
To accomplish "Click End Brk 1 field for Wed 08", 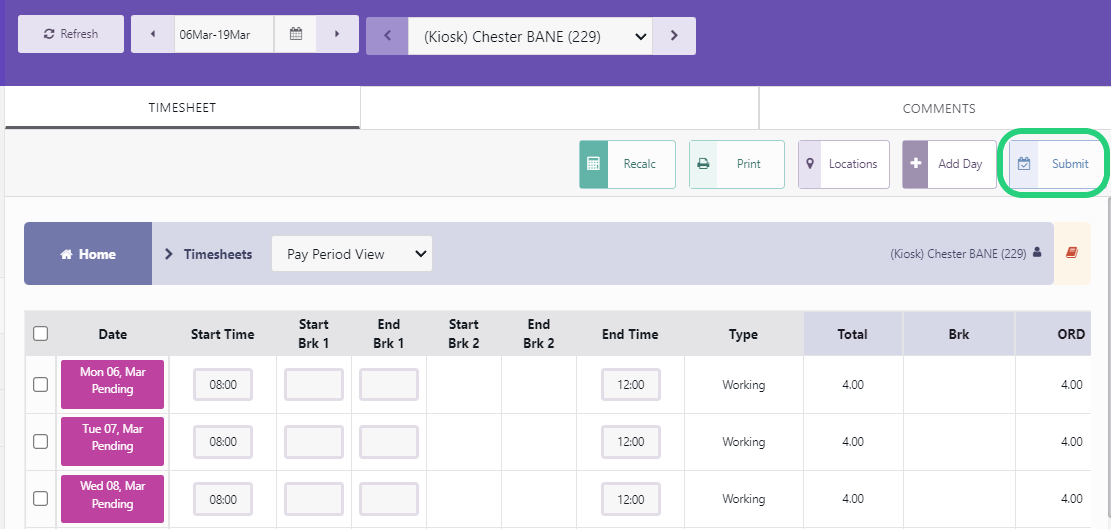I will [388, 499].
